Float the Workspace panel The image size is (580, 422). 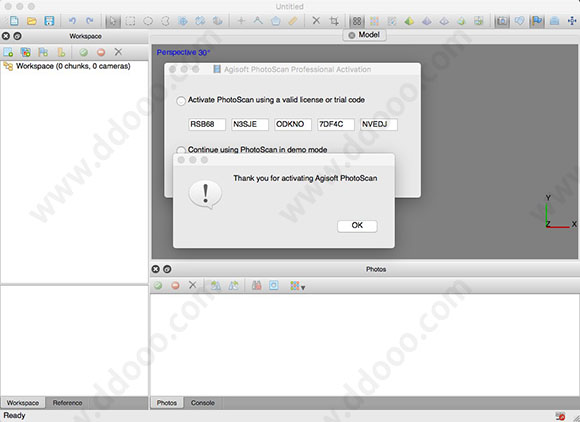(x=17, y=36)
